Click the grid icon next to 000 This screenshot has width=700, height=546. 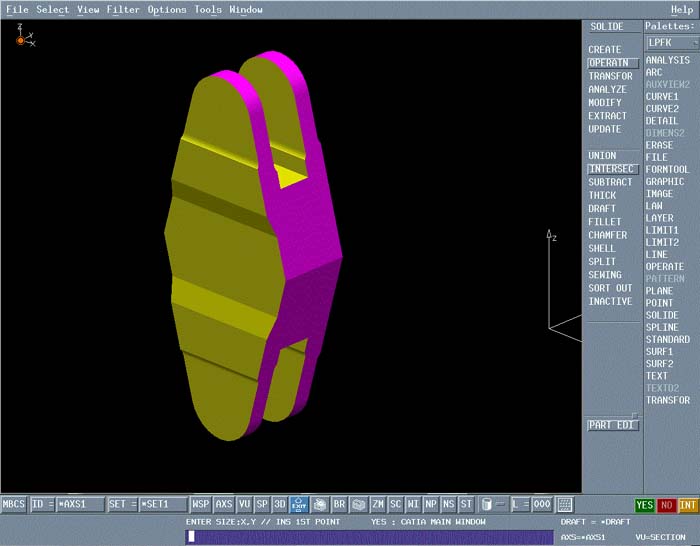(x=565, y=504)
